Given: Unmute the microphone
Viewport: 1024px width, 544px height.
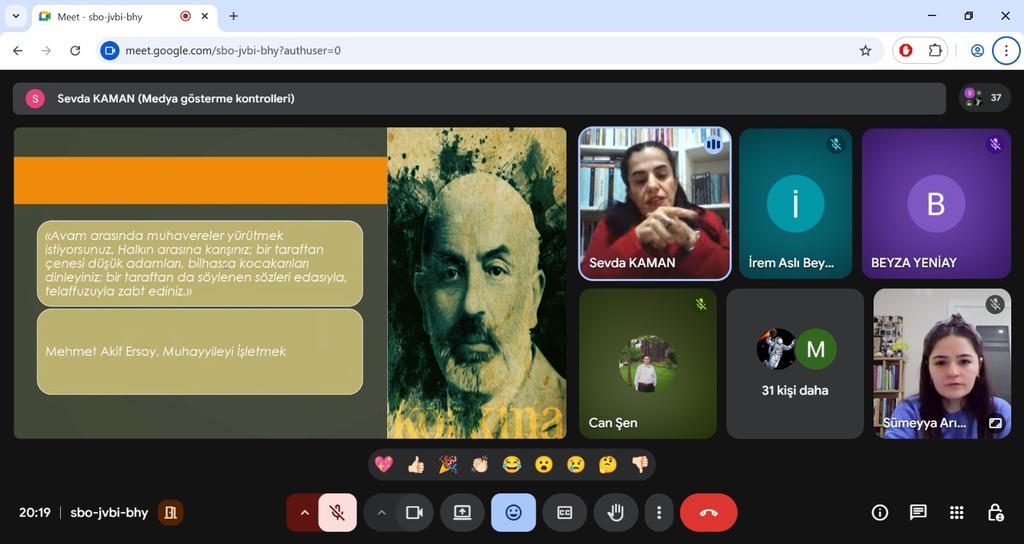Looking at the screenshot, I should (x=338, y=513).
